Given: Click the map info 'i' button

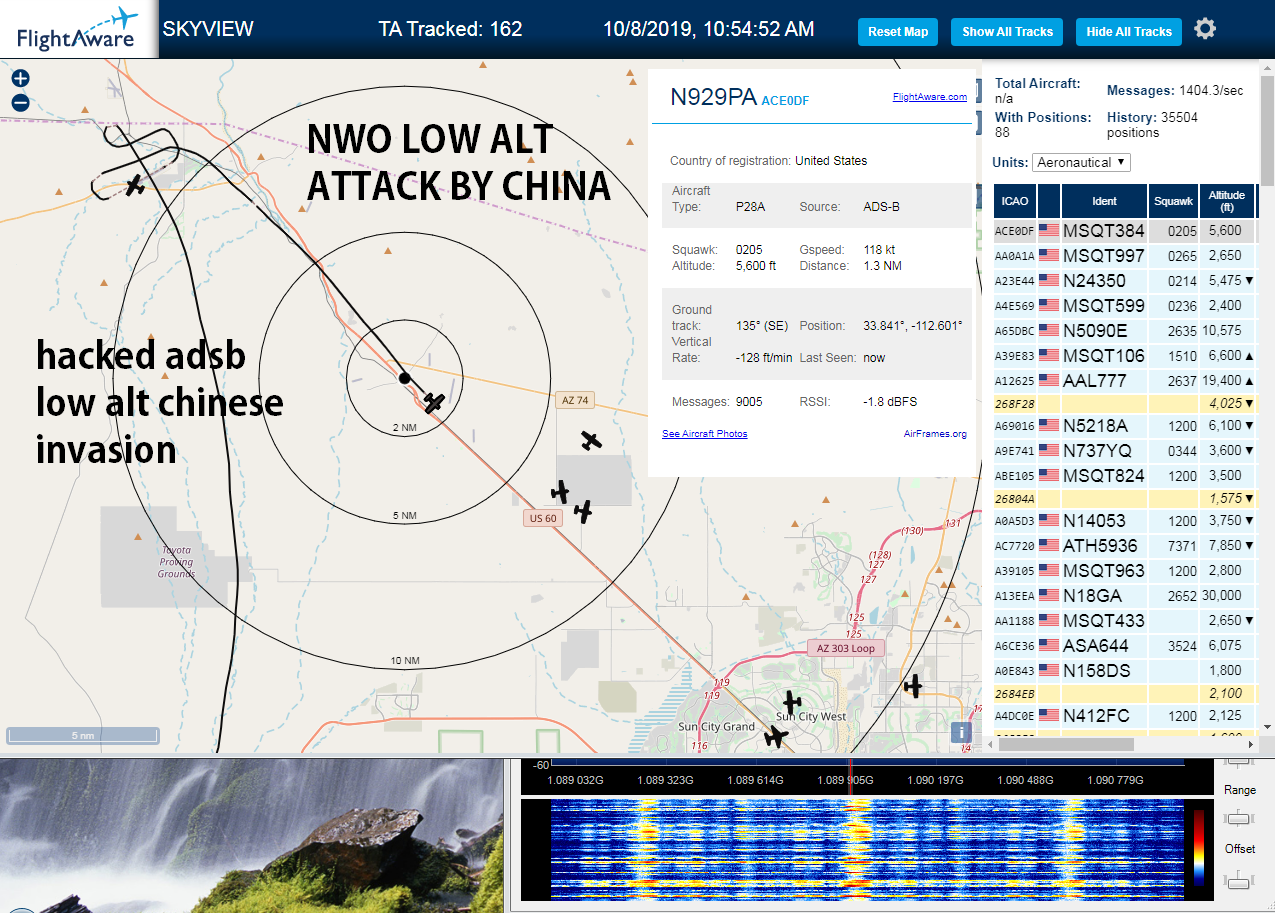Looking at the screenshot, I should pos(959,731).
